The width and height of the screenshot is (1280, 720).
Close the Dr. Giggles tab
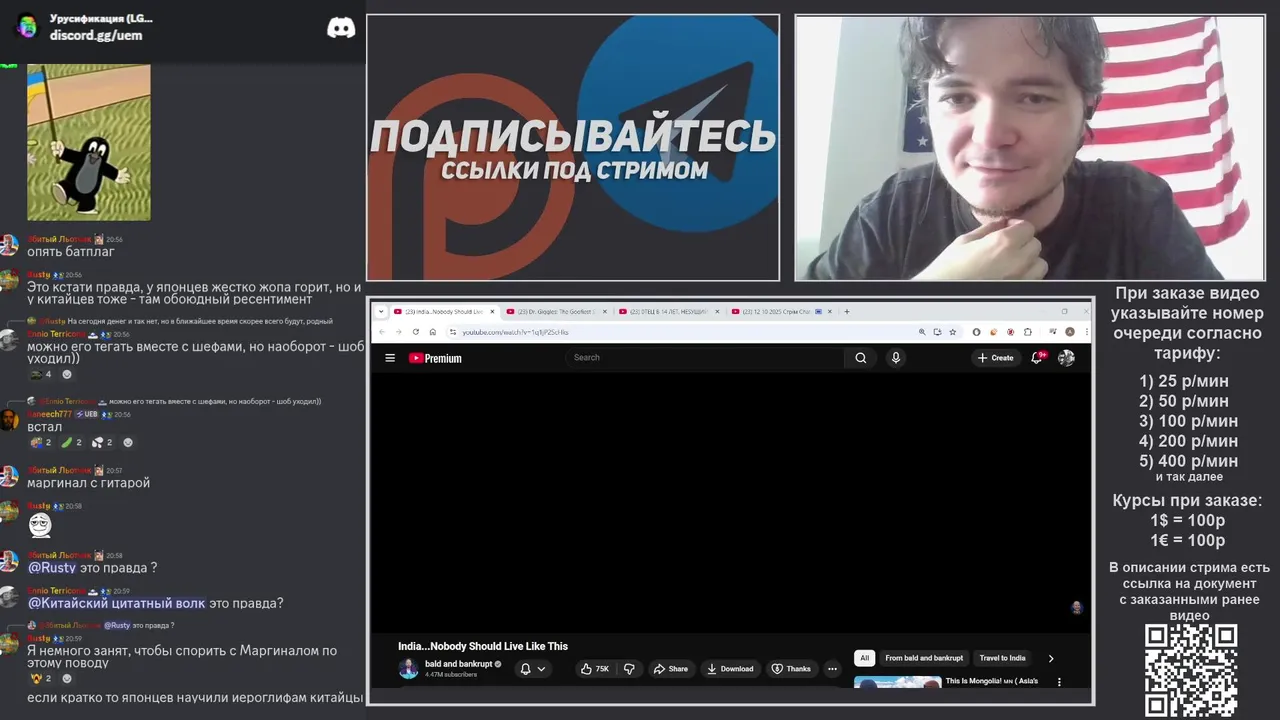click(x=605, y=312)
